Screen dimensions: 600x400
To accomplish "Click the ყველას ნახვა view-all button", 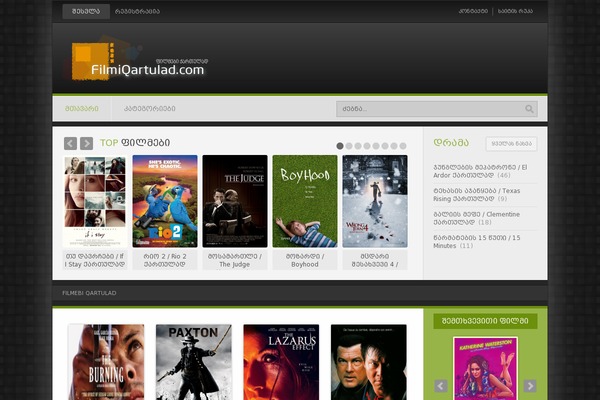I will (511, 144).
